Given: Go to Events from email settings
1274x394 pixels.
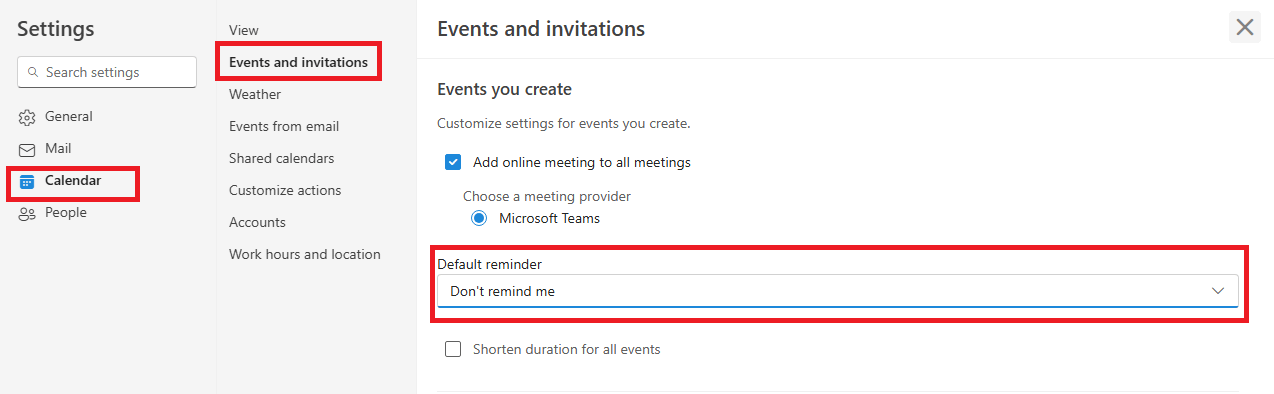Looking at the screenshot, I should point(284,126).
